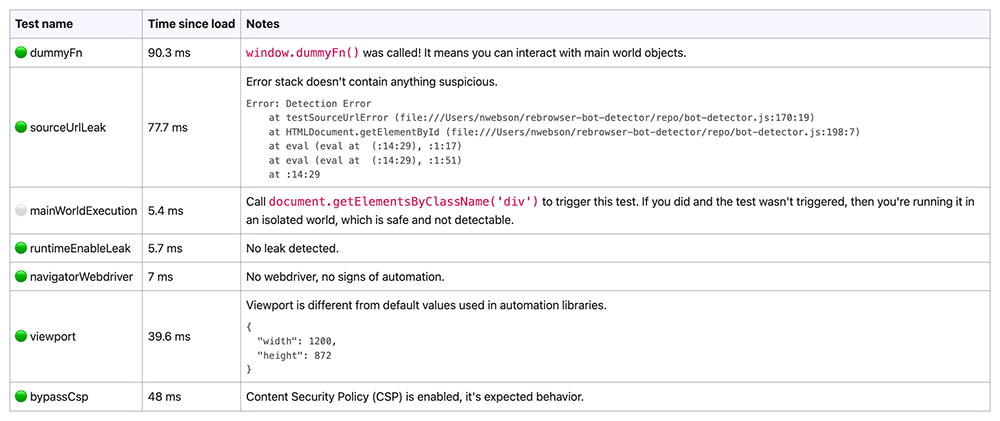Click the green status dot beside navigatorWebdriver

click(x=21, y=277)
